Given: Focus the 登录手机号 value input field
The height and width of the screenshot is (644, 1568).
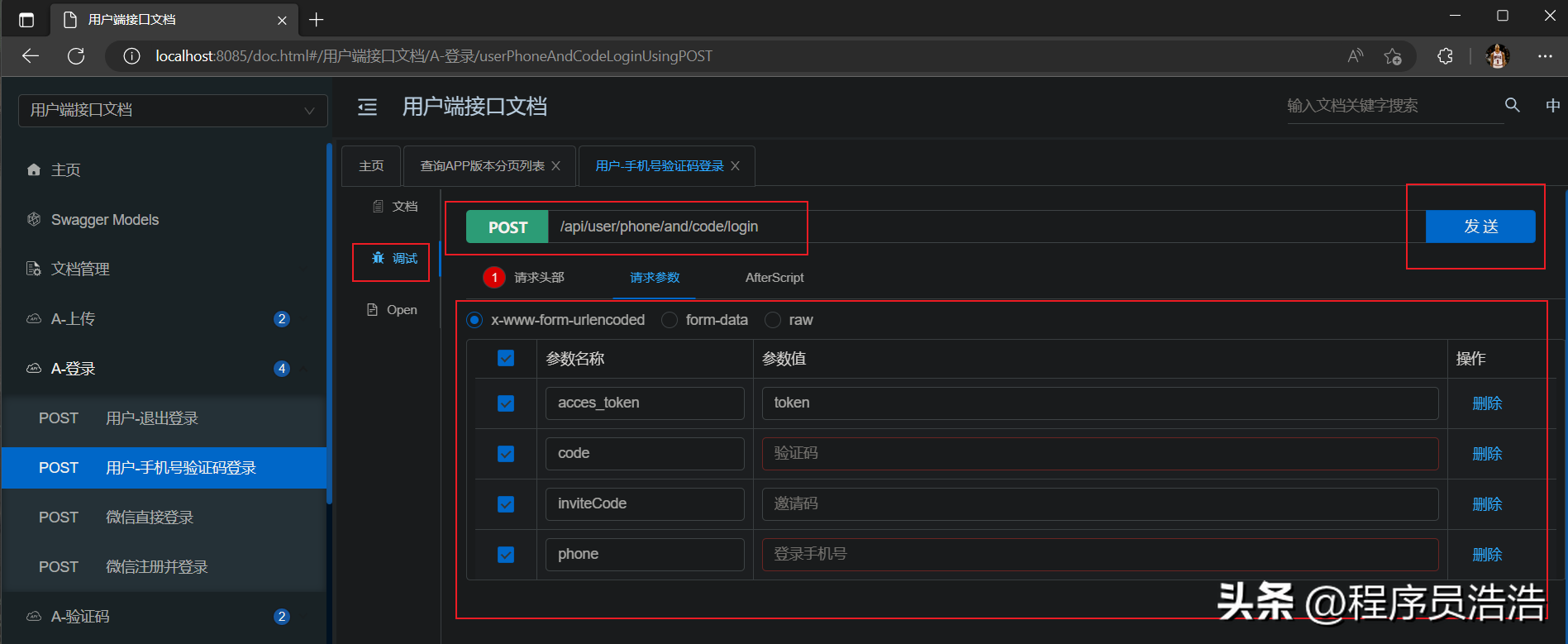Looking at the screenshot, I should coord(1100,555).
